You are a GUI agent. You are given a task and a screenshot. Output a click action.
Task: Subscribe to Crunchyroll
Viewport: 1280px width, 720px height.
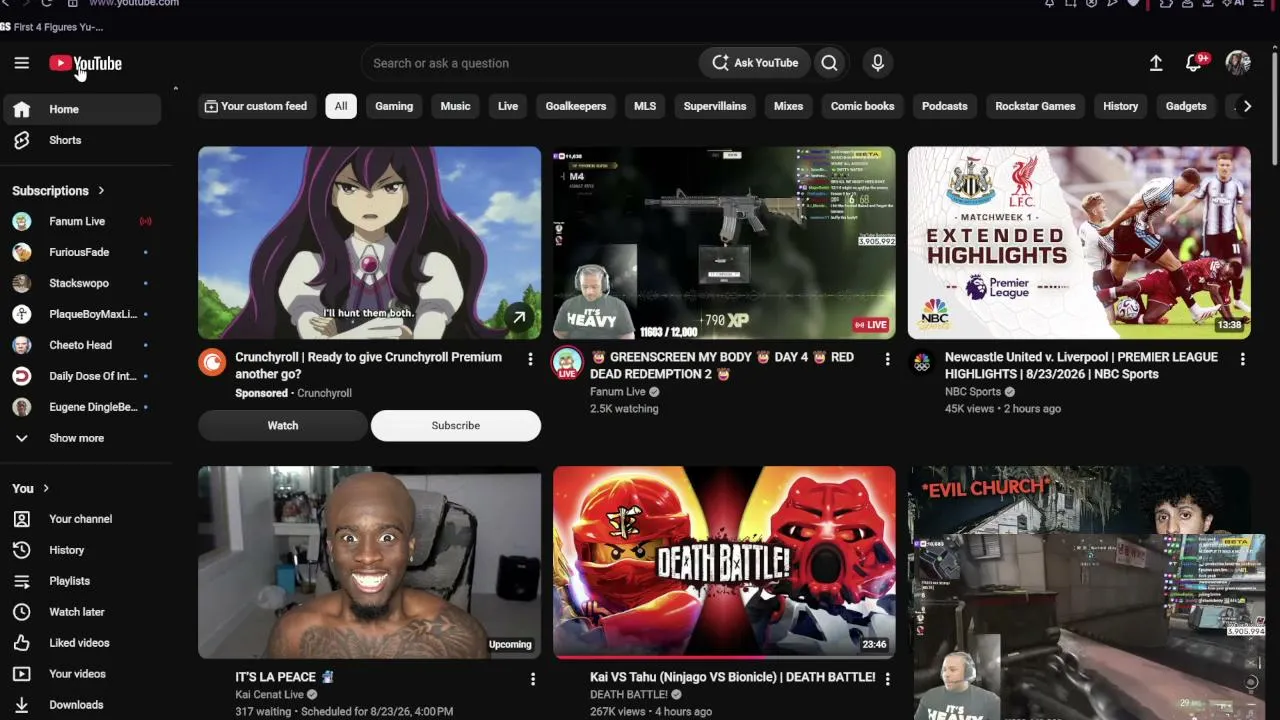(456, 425)
